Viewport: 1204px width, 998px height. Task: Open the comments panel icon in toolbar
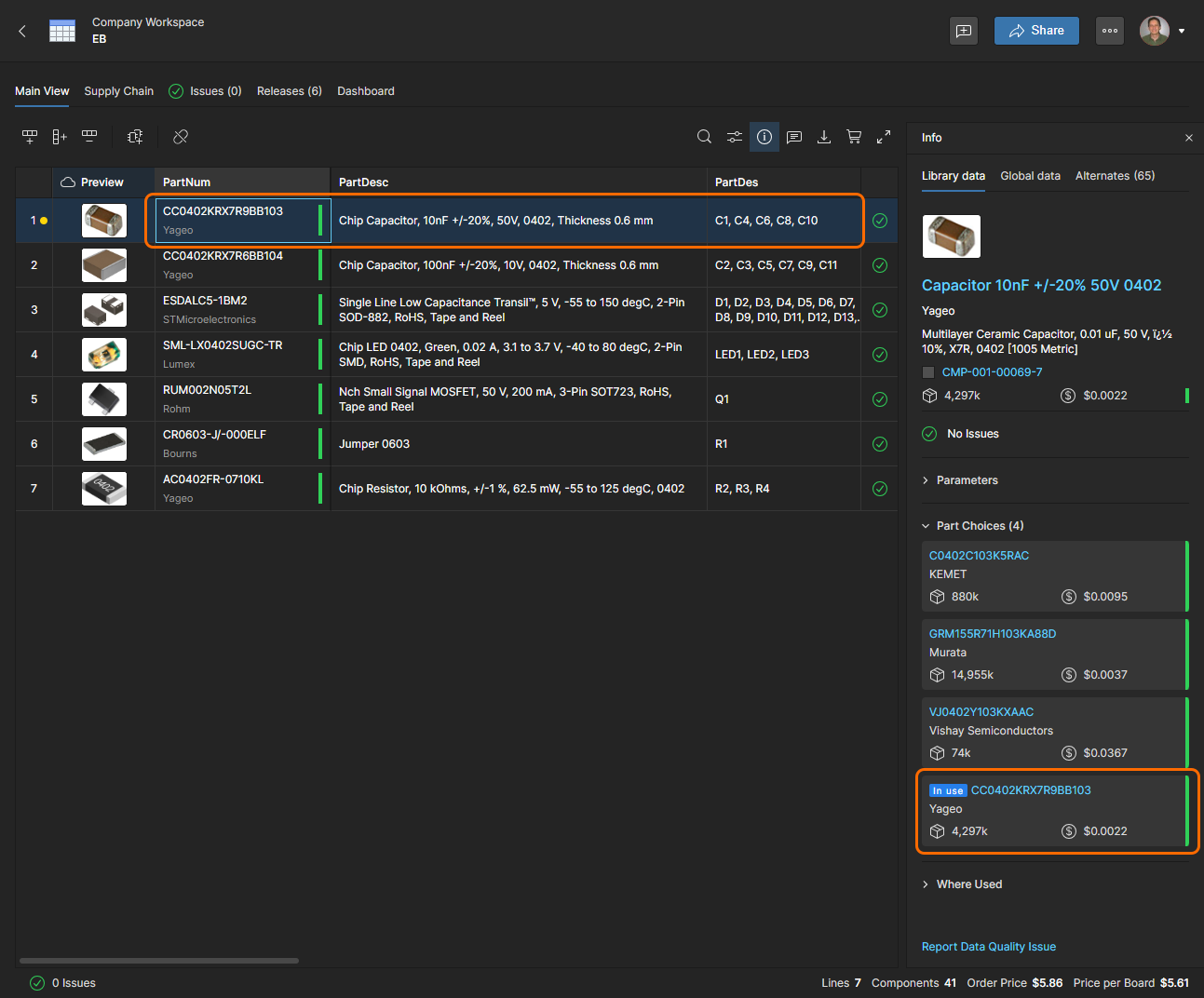pos(794,137)
